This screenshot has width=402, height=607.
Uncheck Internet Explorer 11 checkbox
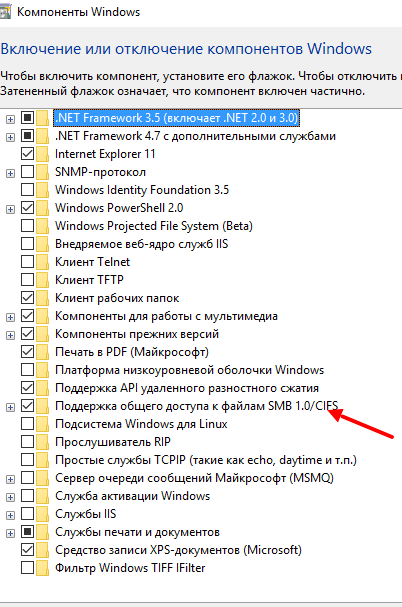click(x=27, y=154)
